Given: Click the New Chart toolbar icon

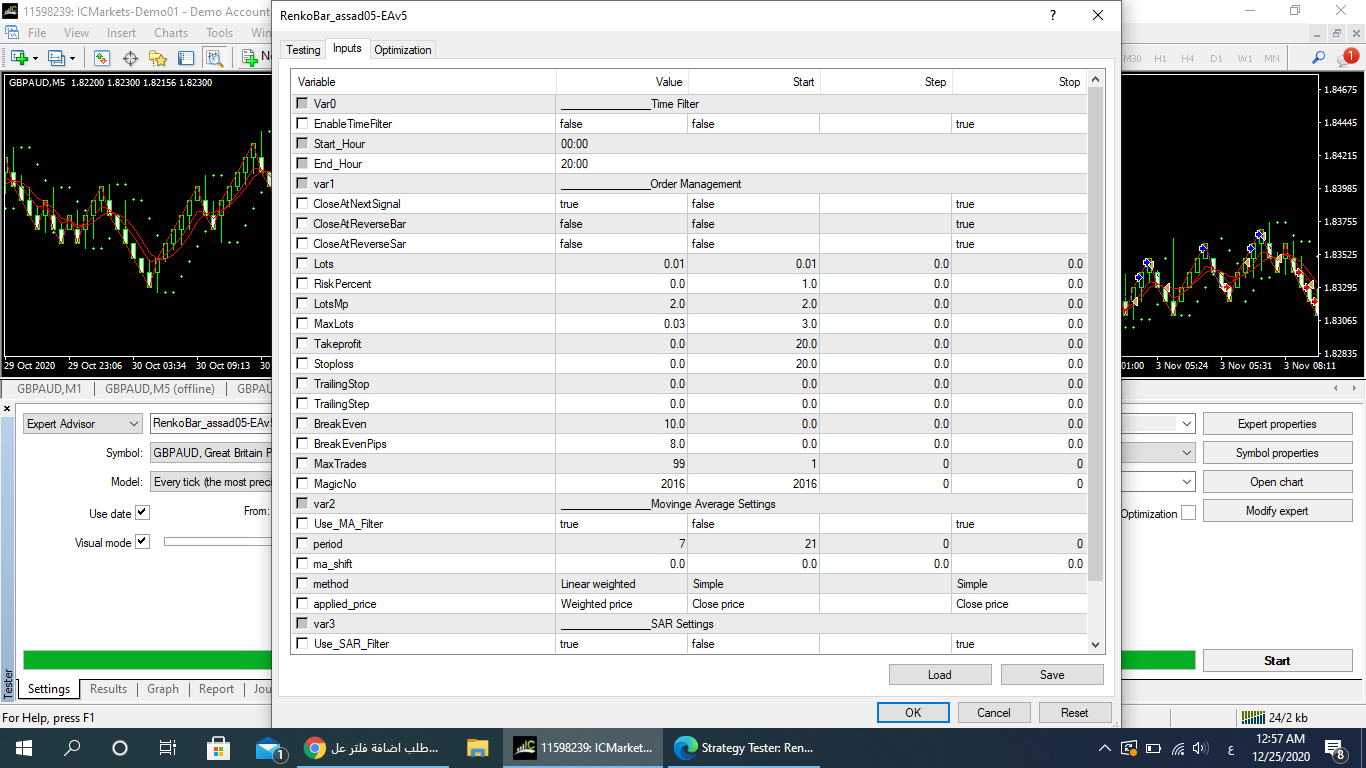Looking at the screenshot, I should [19, 58].
